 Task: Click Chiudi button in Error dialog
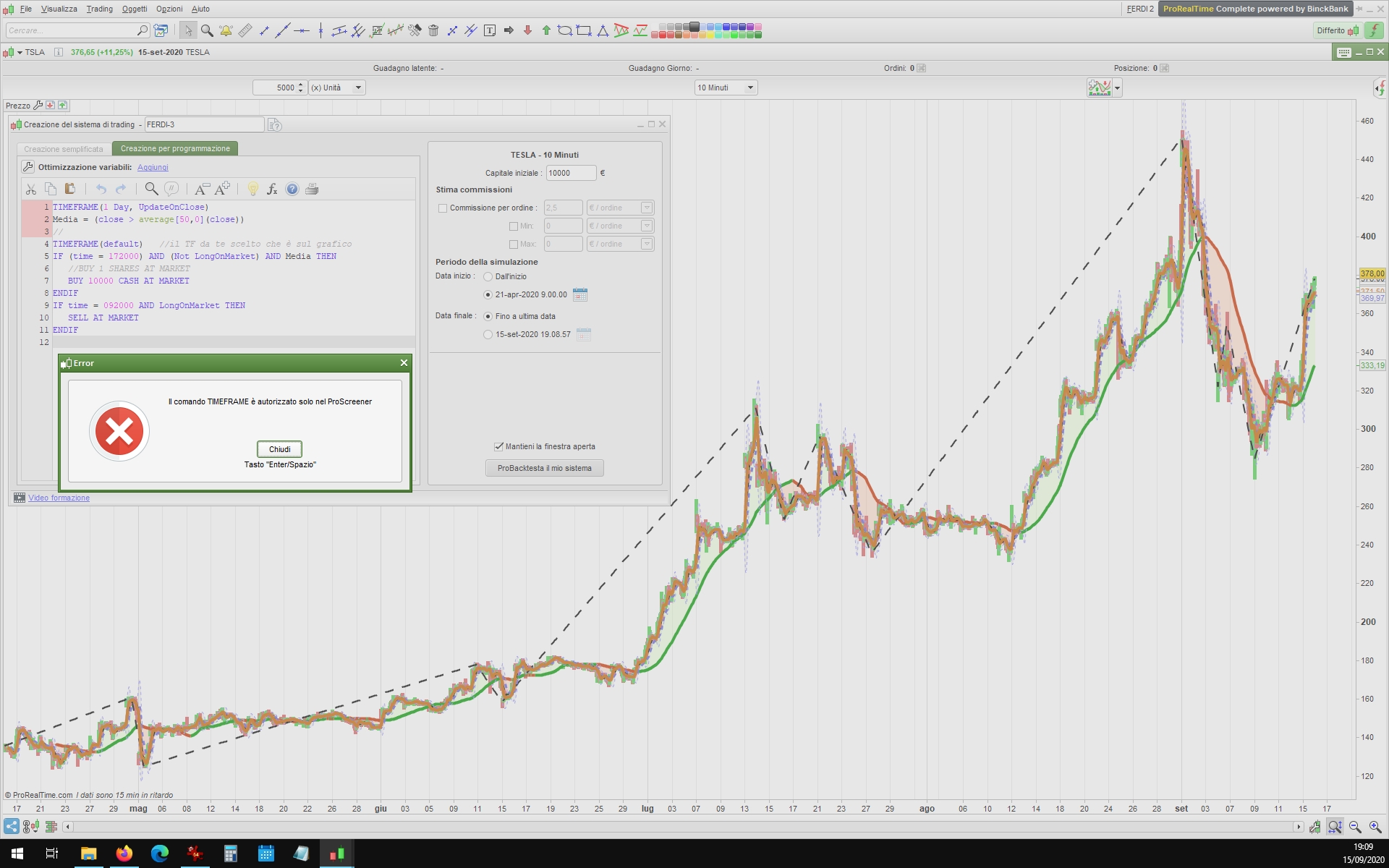coord(279,449)
